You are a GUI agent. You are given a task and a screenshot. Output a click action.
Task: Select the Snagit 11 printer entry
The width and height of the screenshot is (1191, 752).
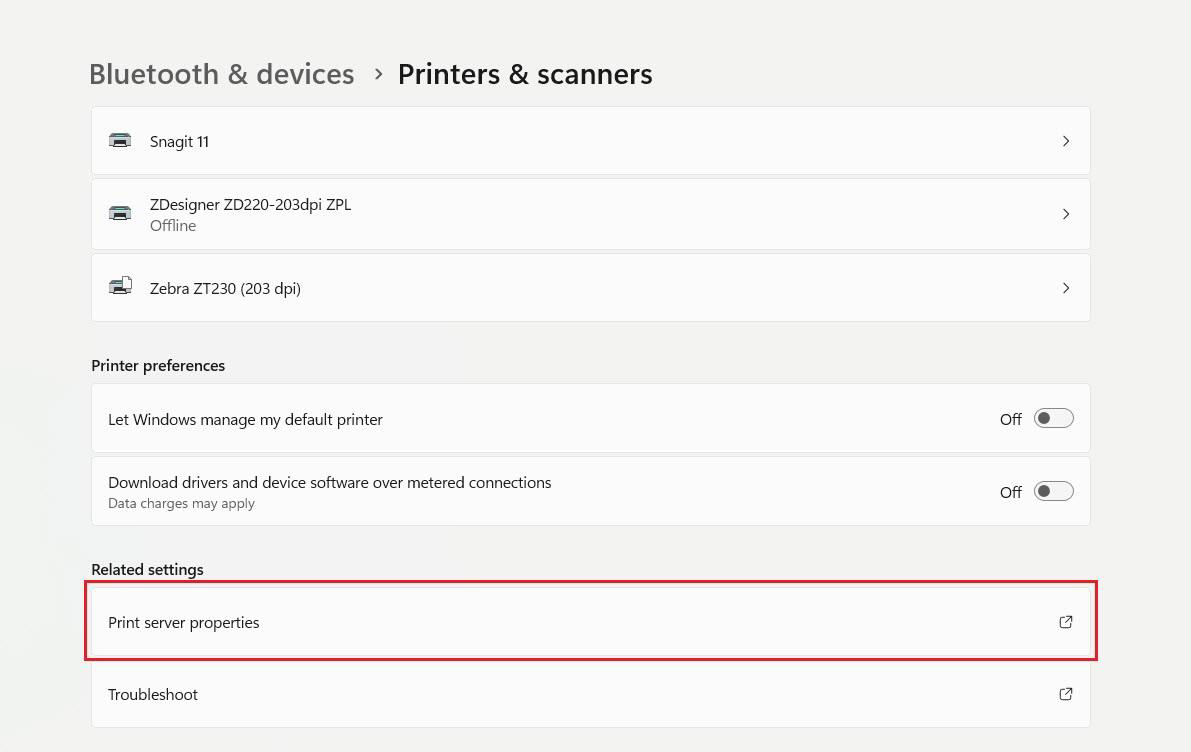(x=591, y=141)
